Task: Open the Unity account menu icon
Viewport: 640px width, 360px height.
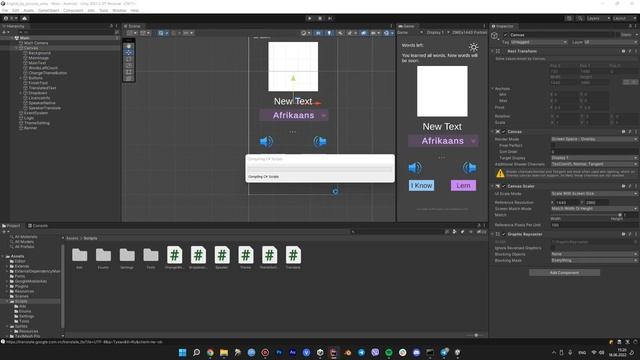Action: click(10, 18)
